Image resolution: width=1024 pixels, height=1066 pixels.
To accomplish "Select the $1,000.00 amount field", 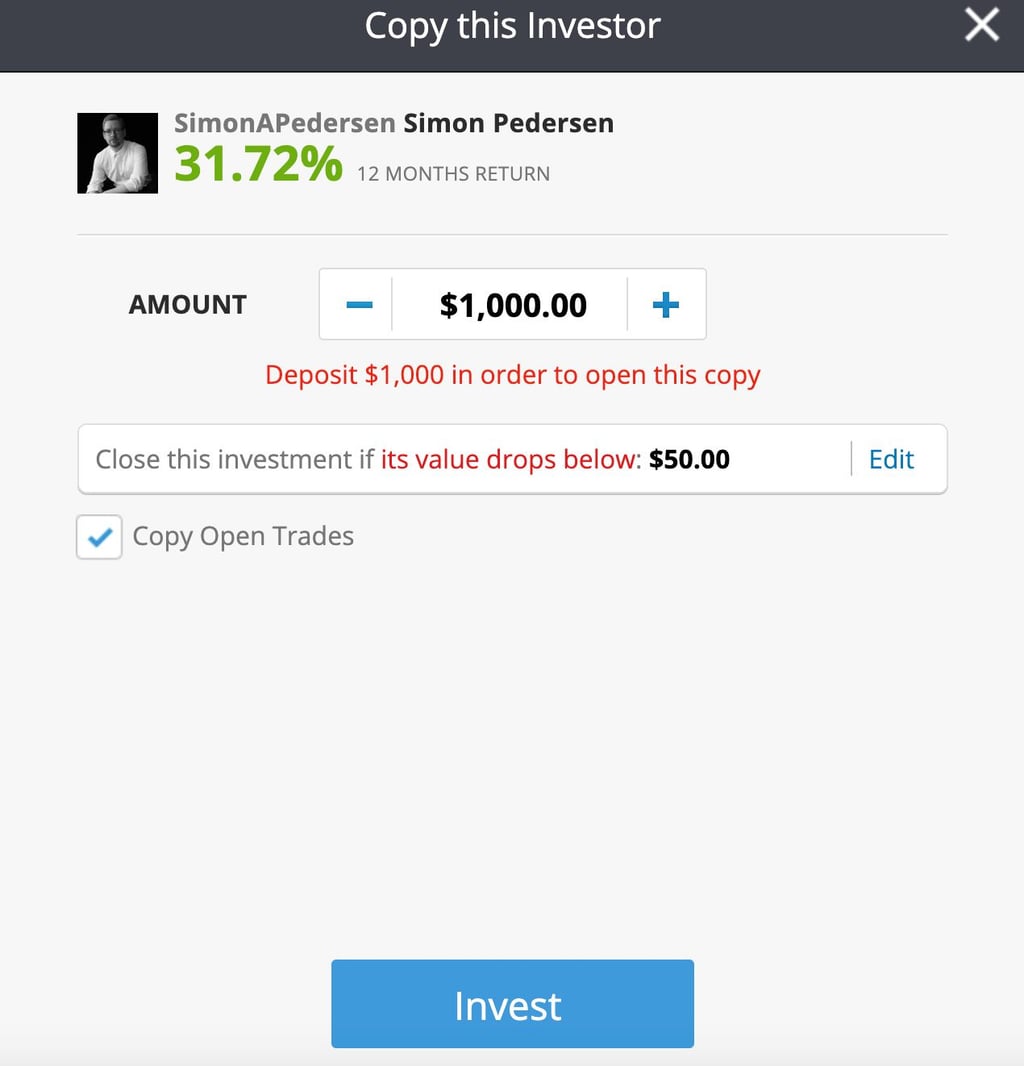I will 512,304.
